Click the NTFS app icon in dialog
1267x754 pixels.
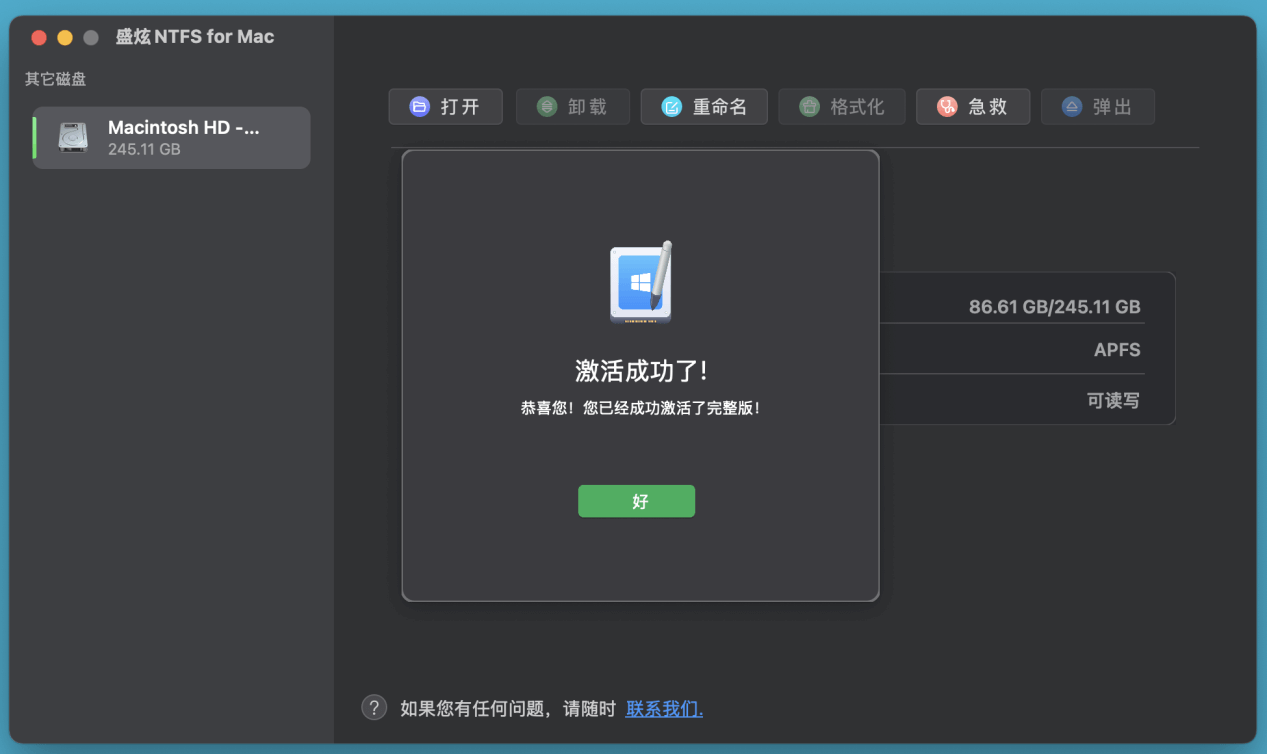click(640, 283)
